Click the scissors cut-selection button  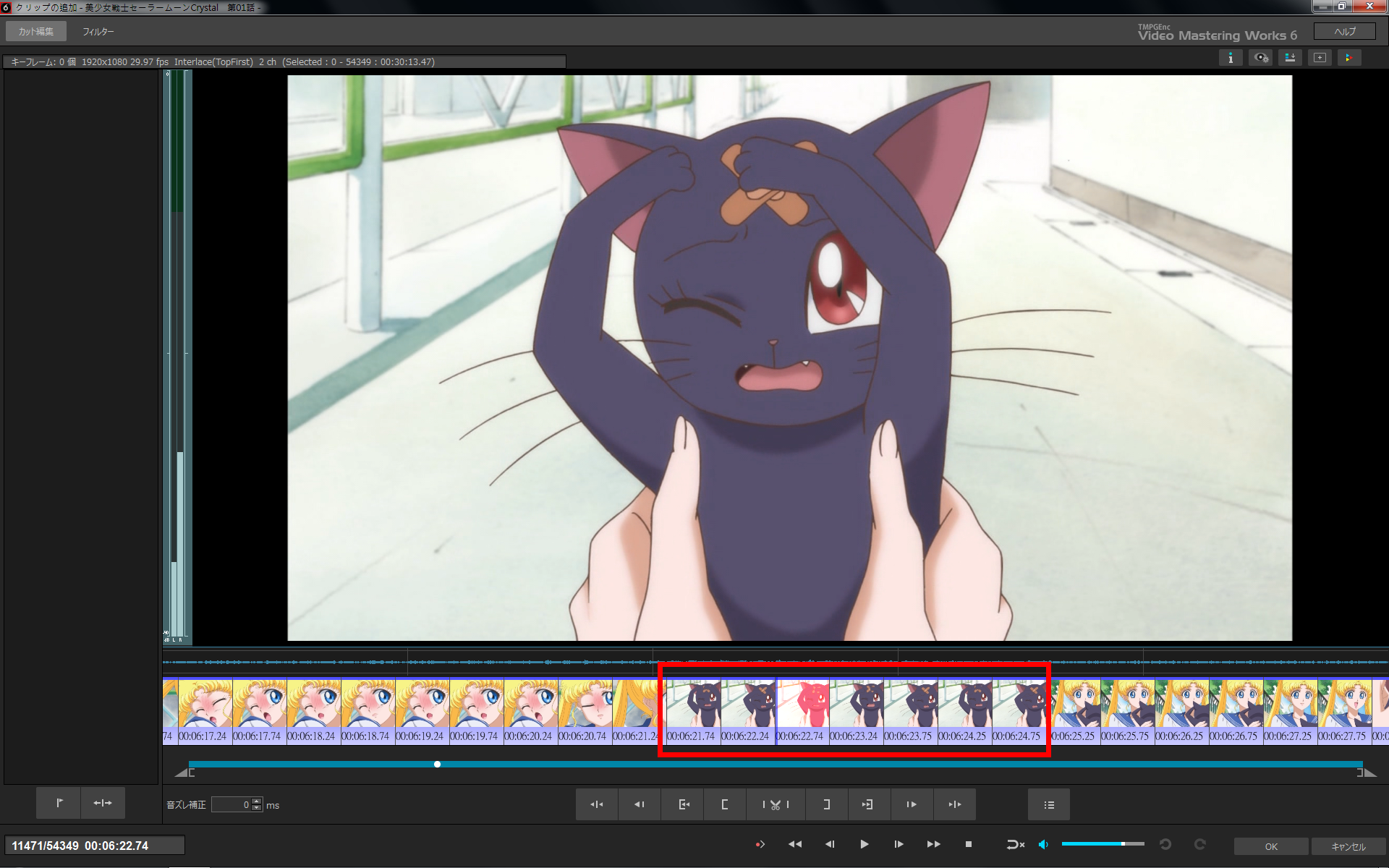[776, 804]
